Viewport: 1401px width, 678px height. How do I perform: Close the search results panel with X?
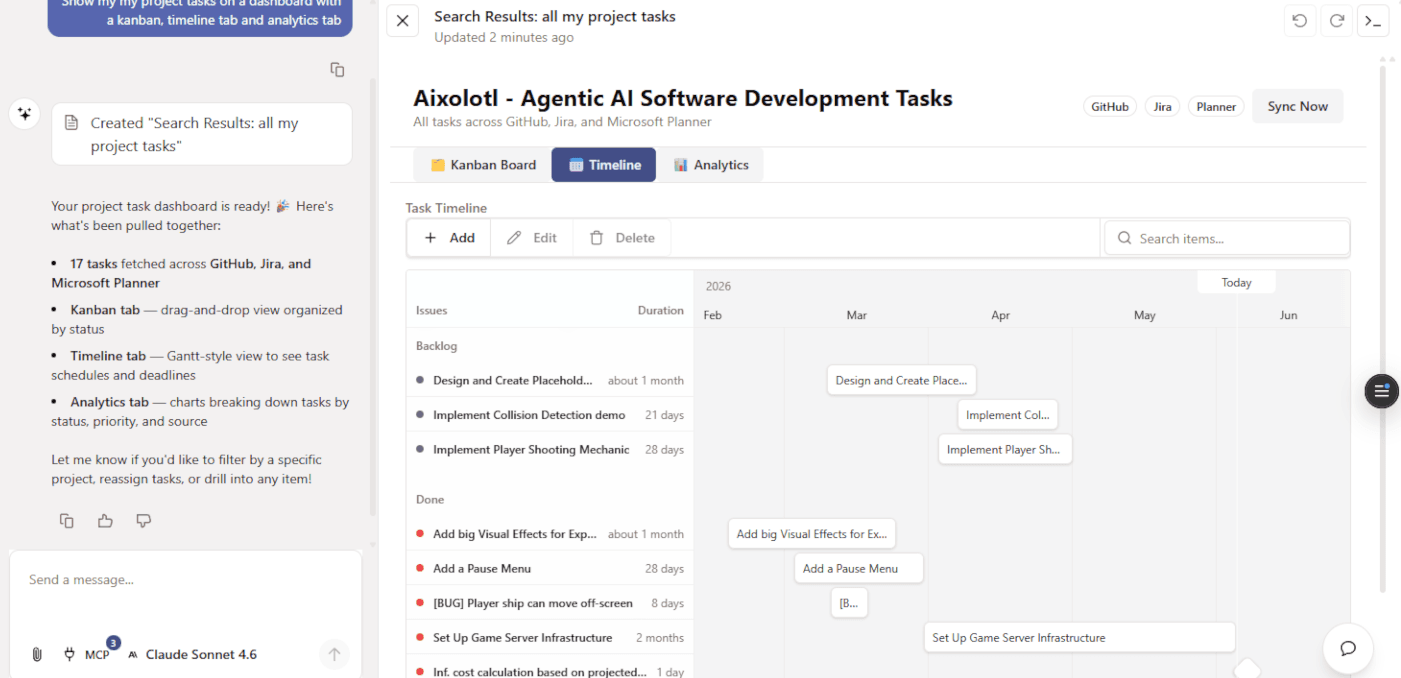coord(402,20)
